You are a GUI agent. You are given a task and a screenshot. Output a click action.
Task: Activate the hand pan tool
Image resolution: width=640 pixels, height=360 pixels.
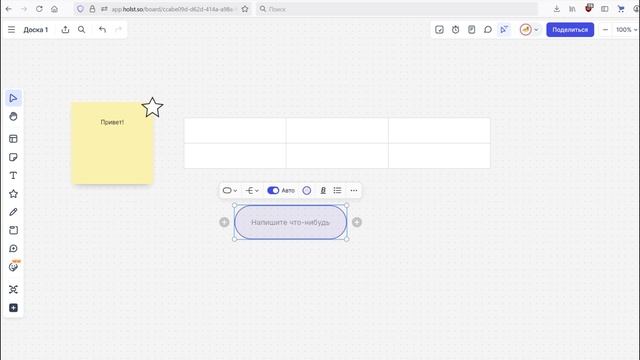(13, 116)
